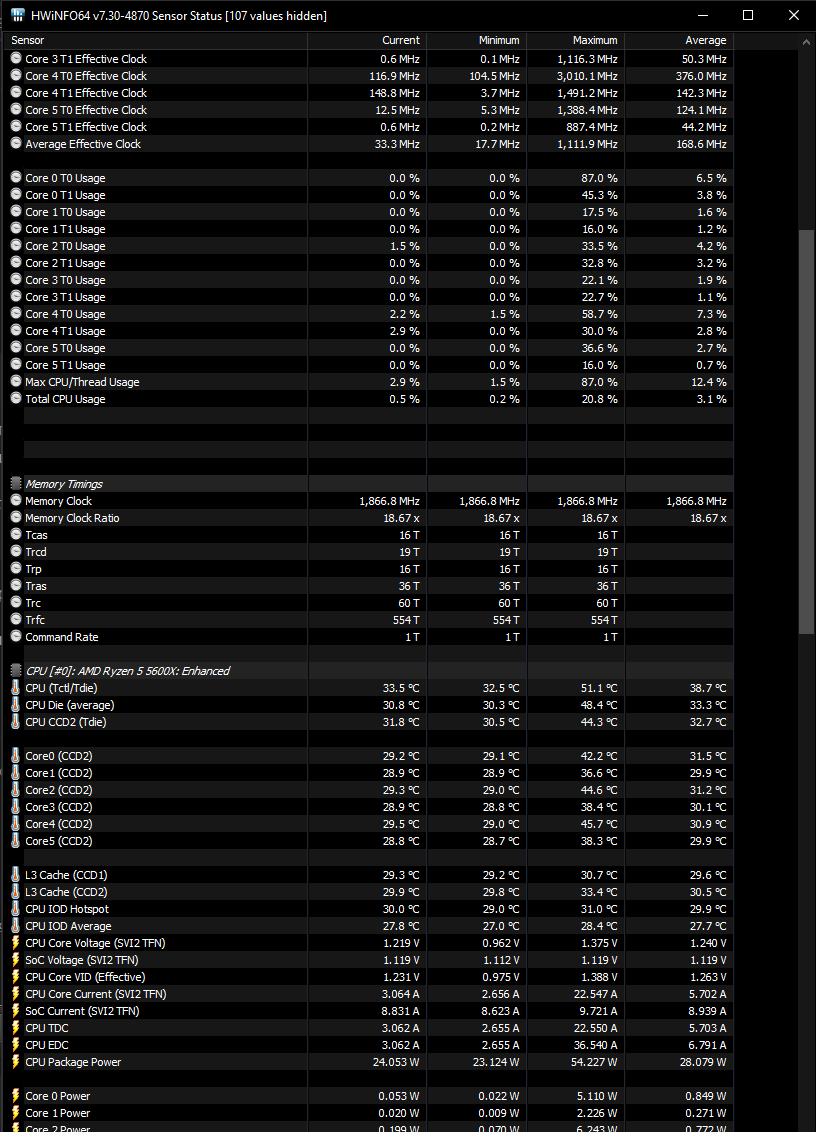
Task: Click the icon beside Max CPU/Thread Usage
Action: coord(16,381)
